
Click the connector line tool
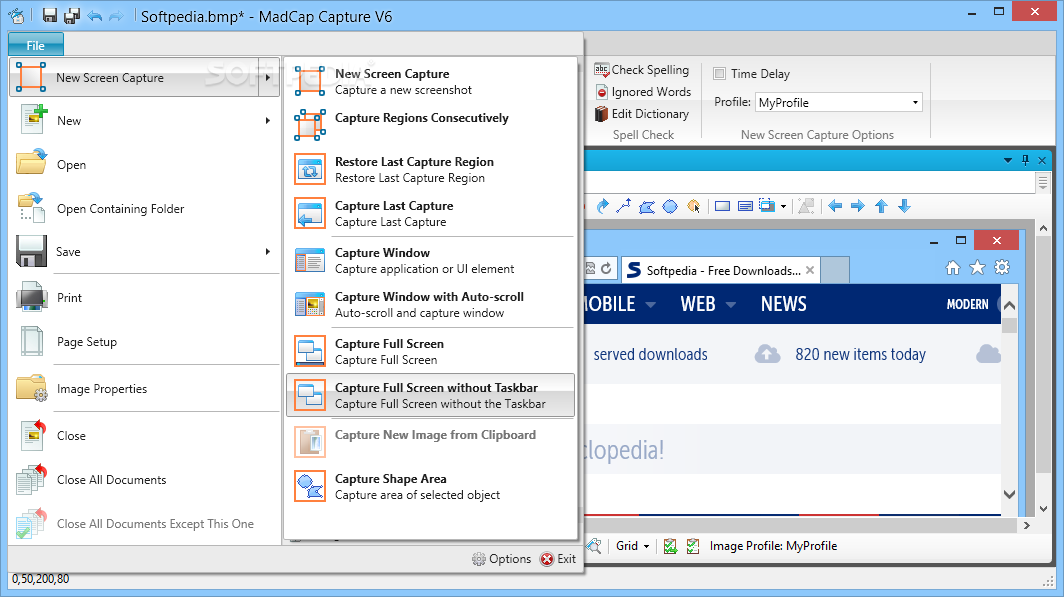point(624,206)
